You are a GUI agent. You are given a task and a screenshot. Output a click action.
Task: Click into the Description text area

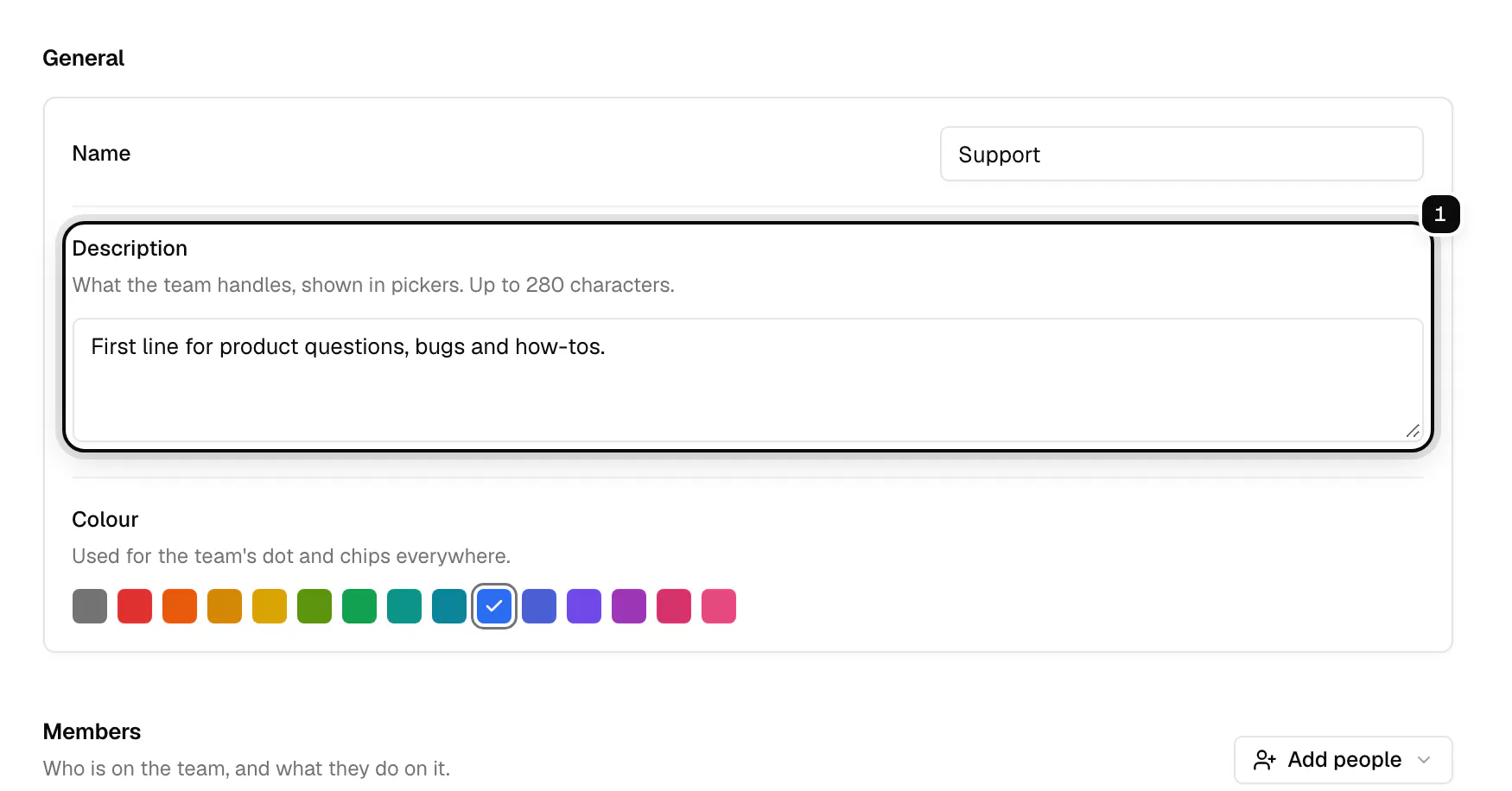747,380
